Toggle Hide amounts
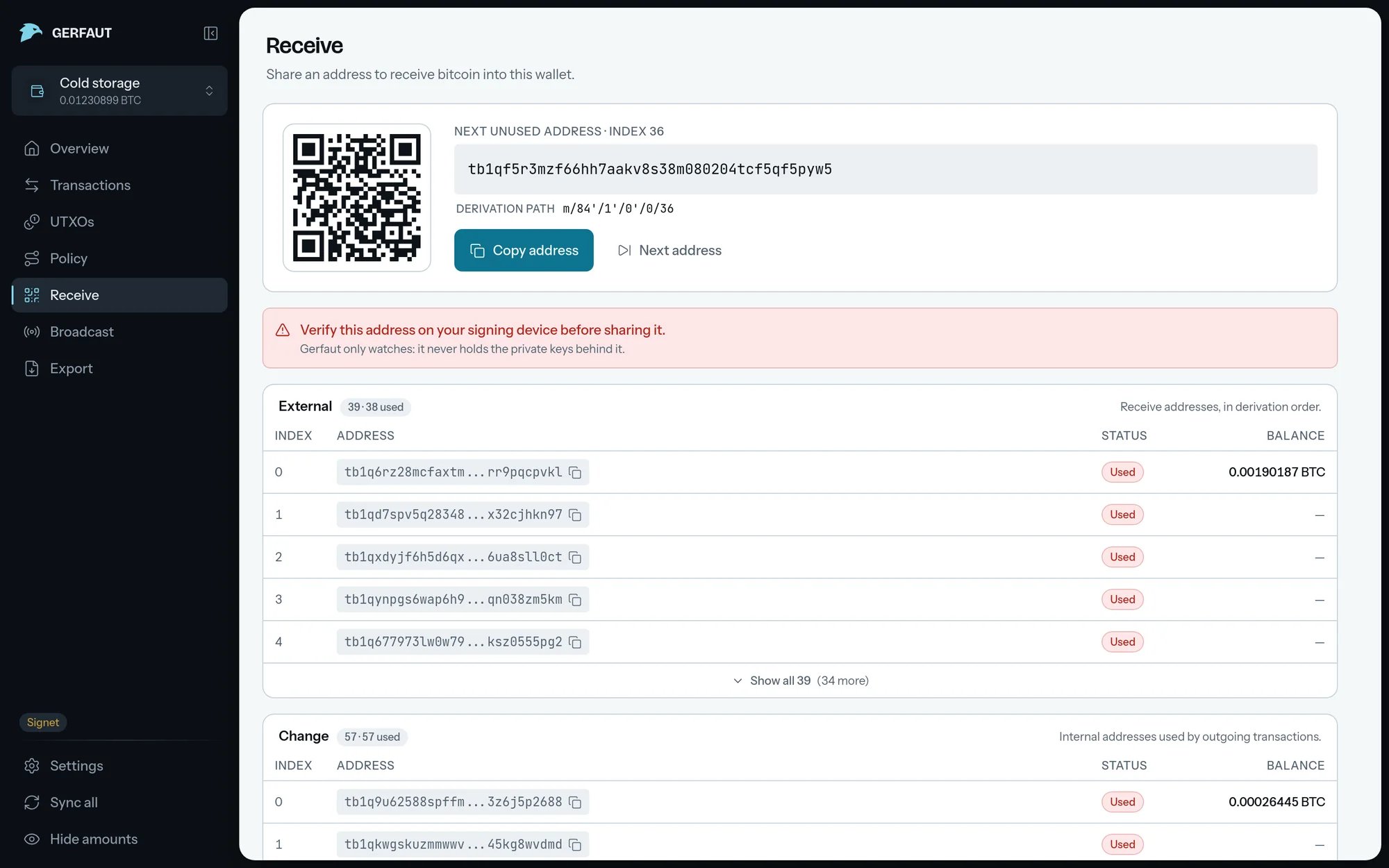1389x868 pixels. tap(119, 840)
